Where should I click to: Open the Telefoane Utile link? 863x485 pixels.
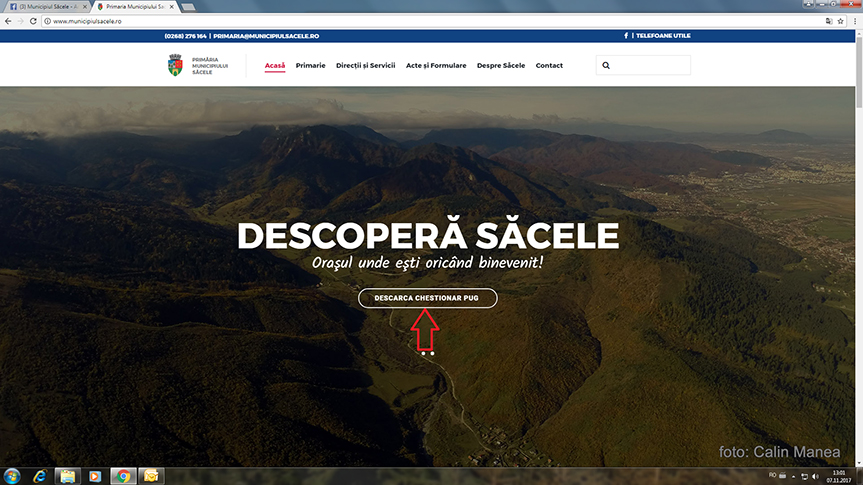pos(663,36)
